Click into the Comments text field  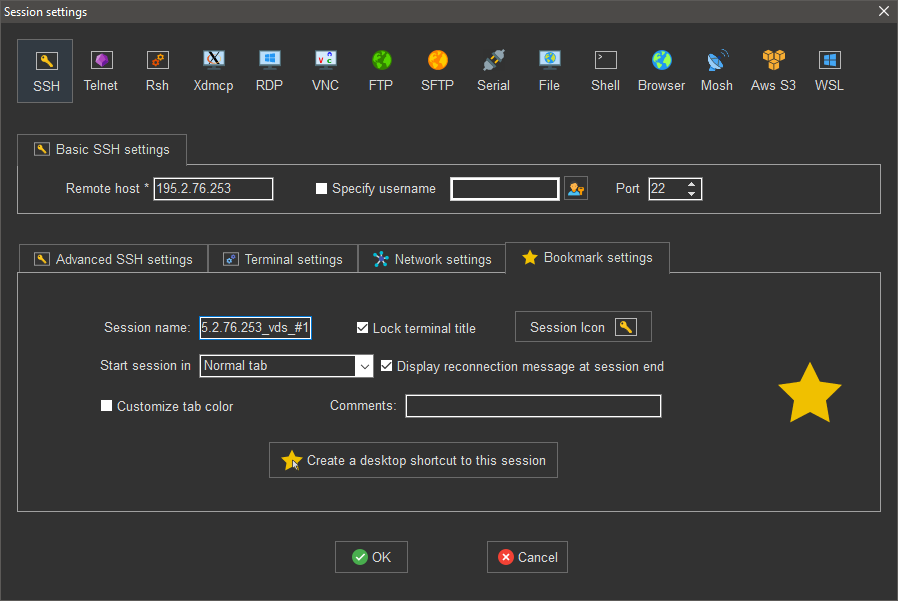(532, 406)
